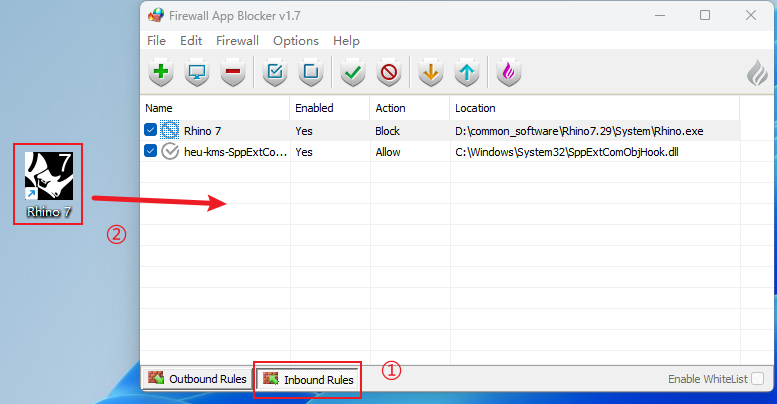777x404 pixels.
Task: Sort by the Action column header
Action: click(x=409, y=108)
